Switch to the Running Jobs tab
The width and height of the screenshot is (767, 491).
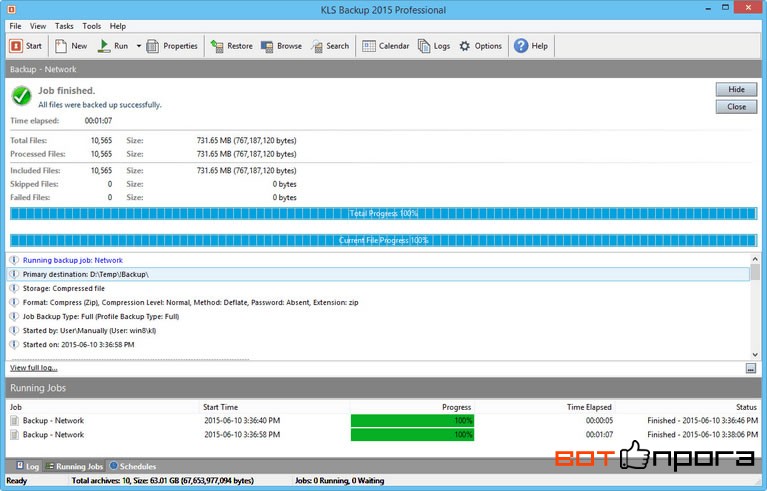[x=74, y=466]
